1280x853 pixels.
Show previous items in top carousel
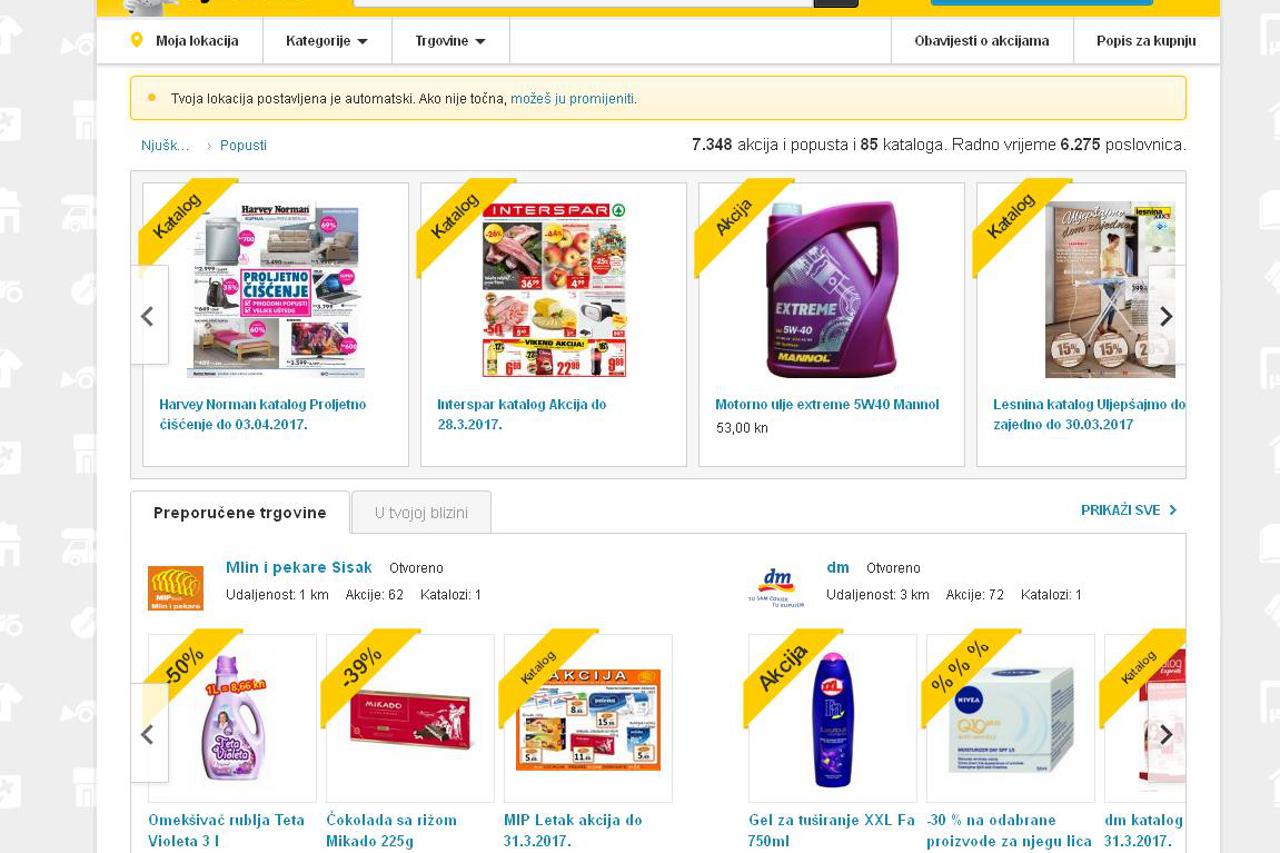click(x=148, y=316)
